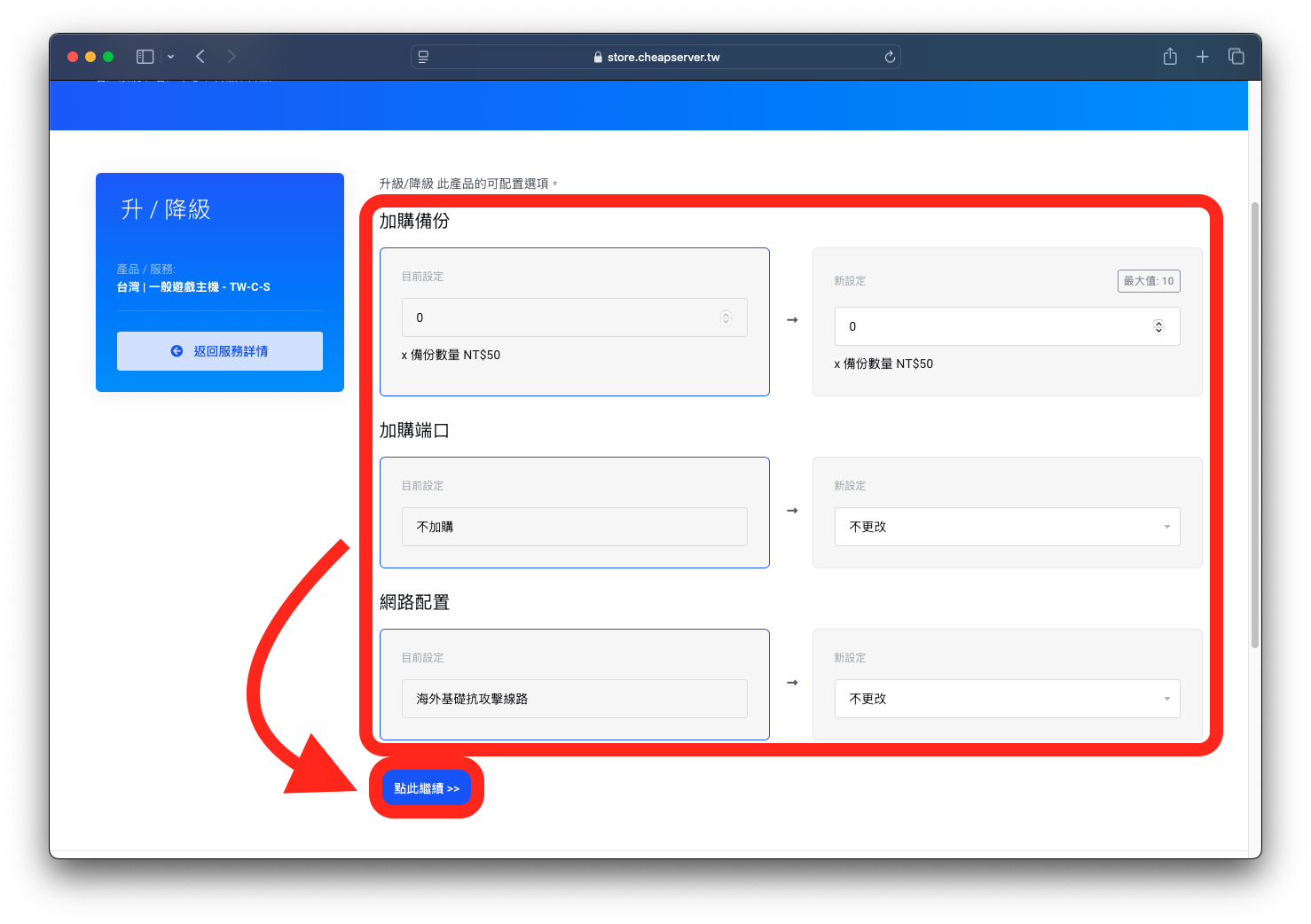The height and width of the screenshot is (924, 1311).
Task: Click the store.cheapserver.tw address field
Action: click(x=656, y=57)
